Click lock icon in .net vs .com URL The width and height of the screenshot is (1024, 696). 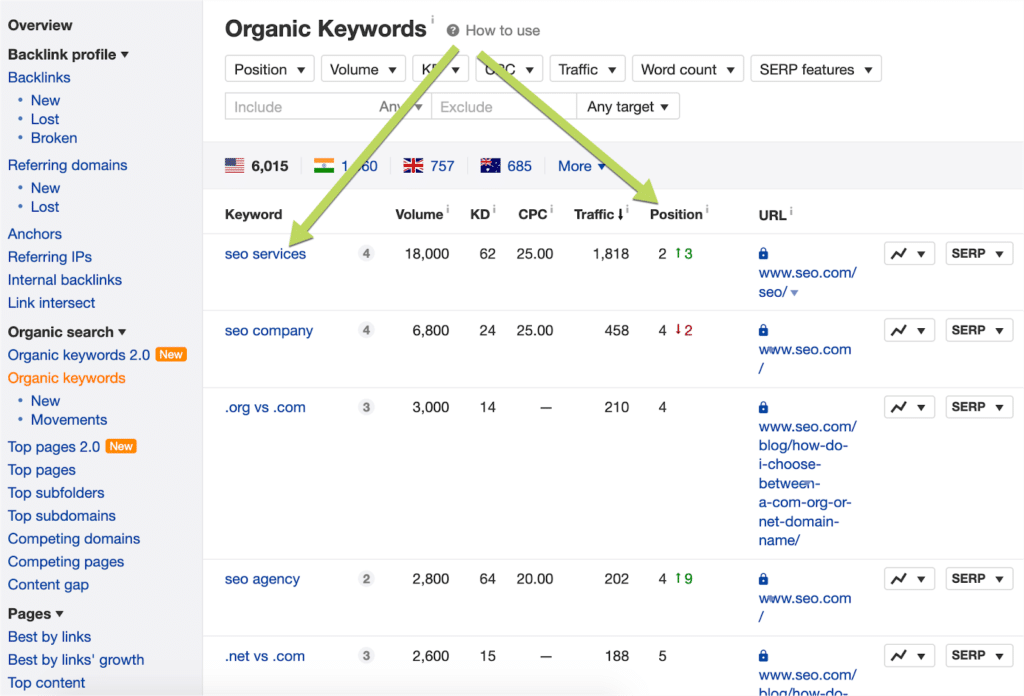tap(763, 656)
